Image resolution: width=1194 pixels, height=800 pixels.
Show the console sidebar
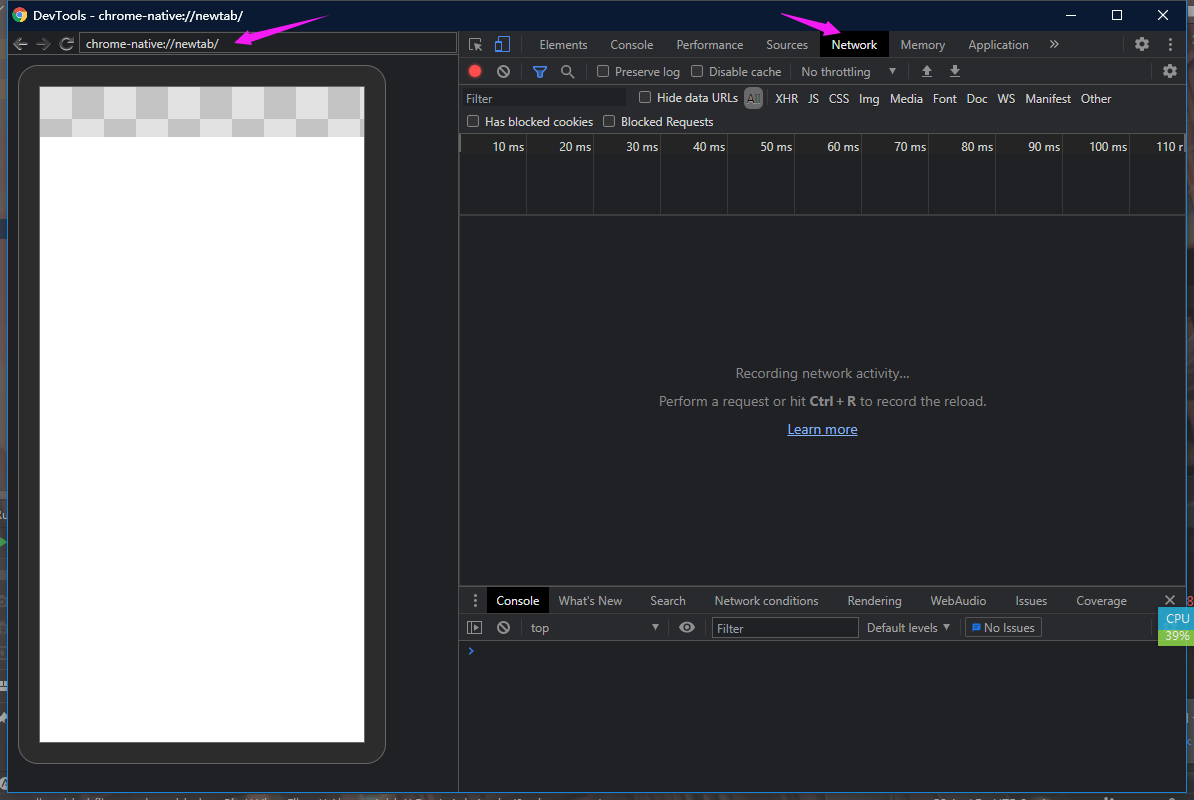[x=474, y=628]
